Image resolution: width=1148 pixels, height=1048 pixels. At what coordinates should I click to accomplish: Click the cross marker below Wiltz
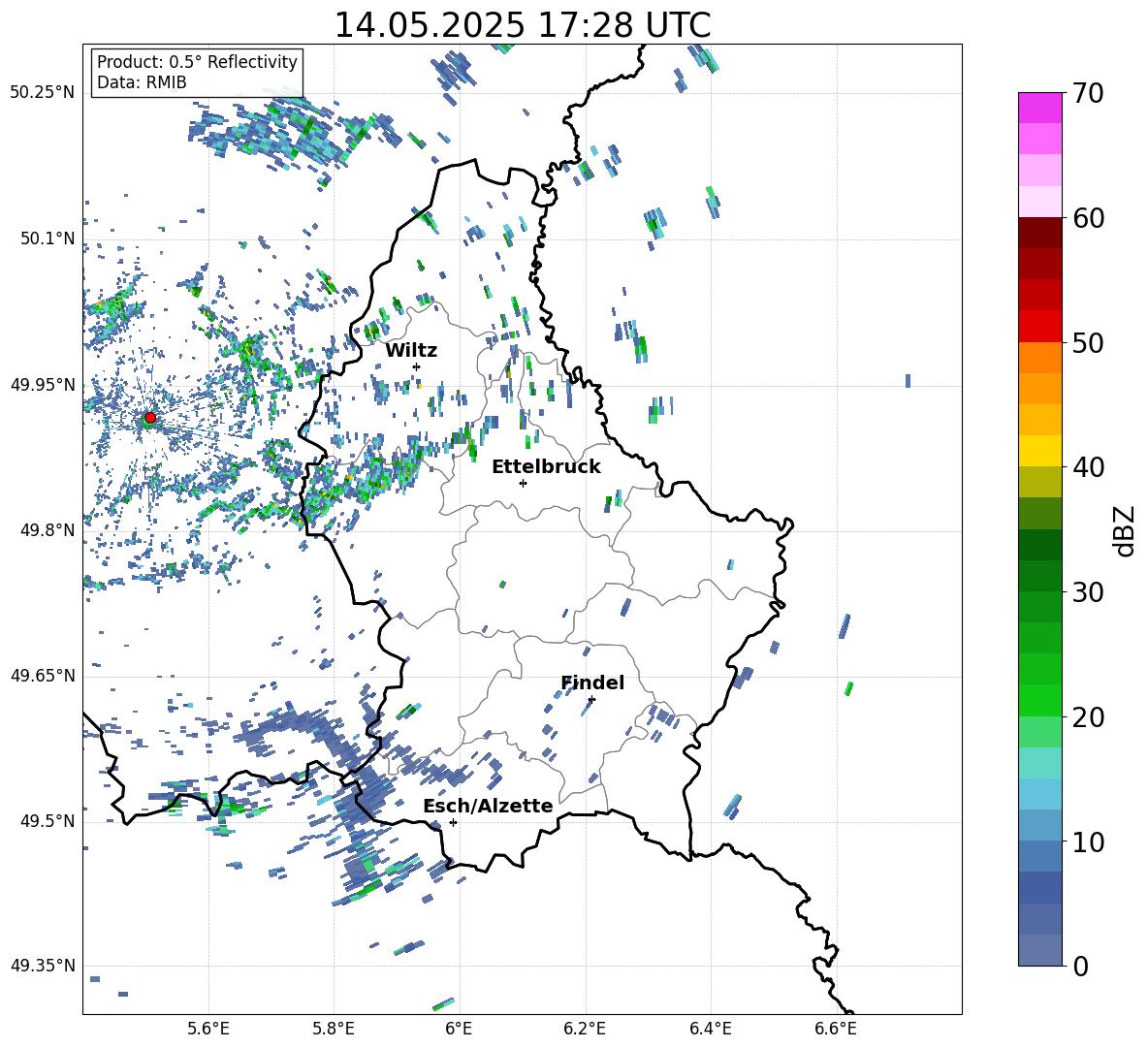click(416, 366)
